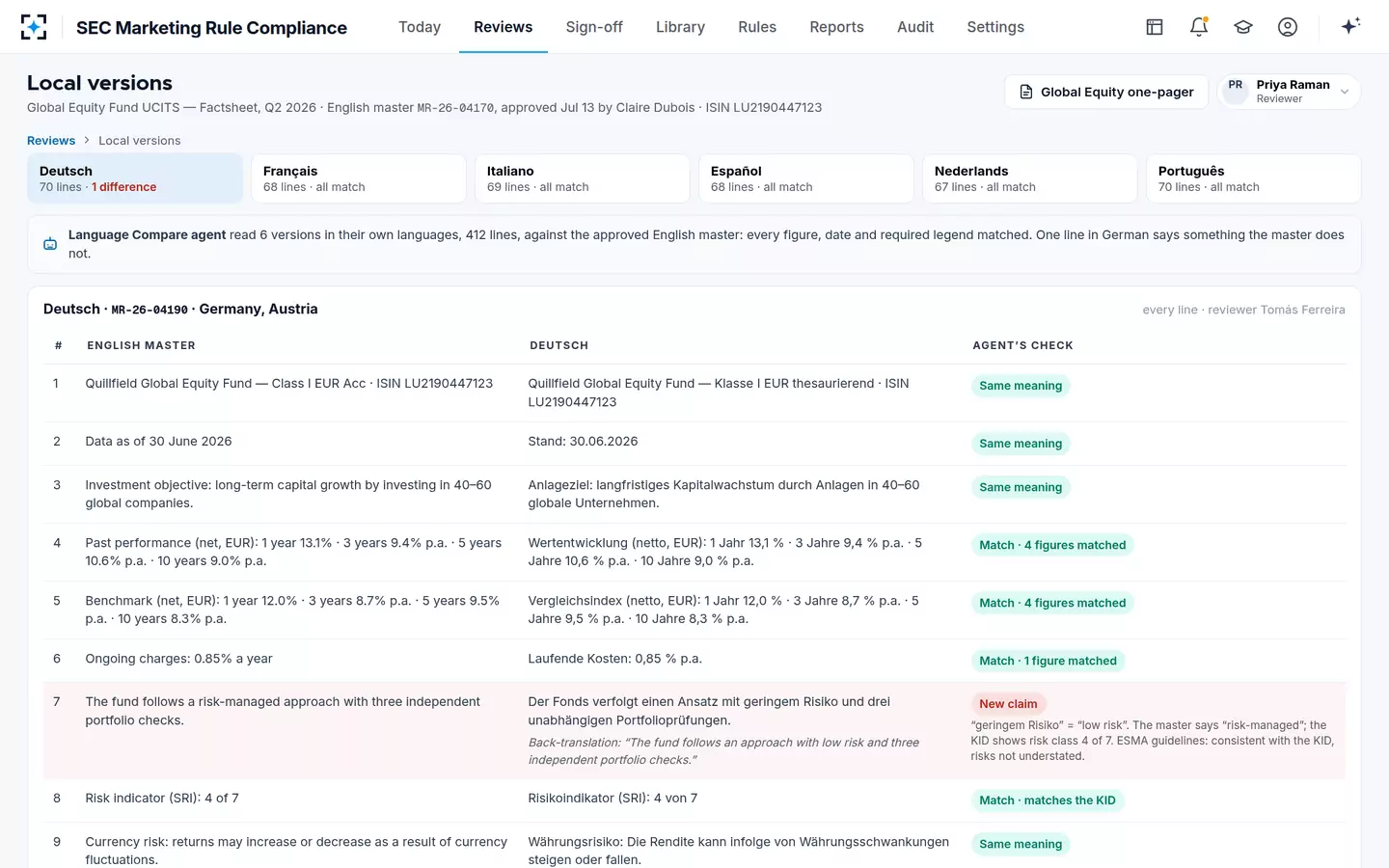Select the Español language version
This screenshot has height=868, width=1389.
click(x=806, y=178)
